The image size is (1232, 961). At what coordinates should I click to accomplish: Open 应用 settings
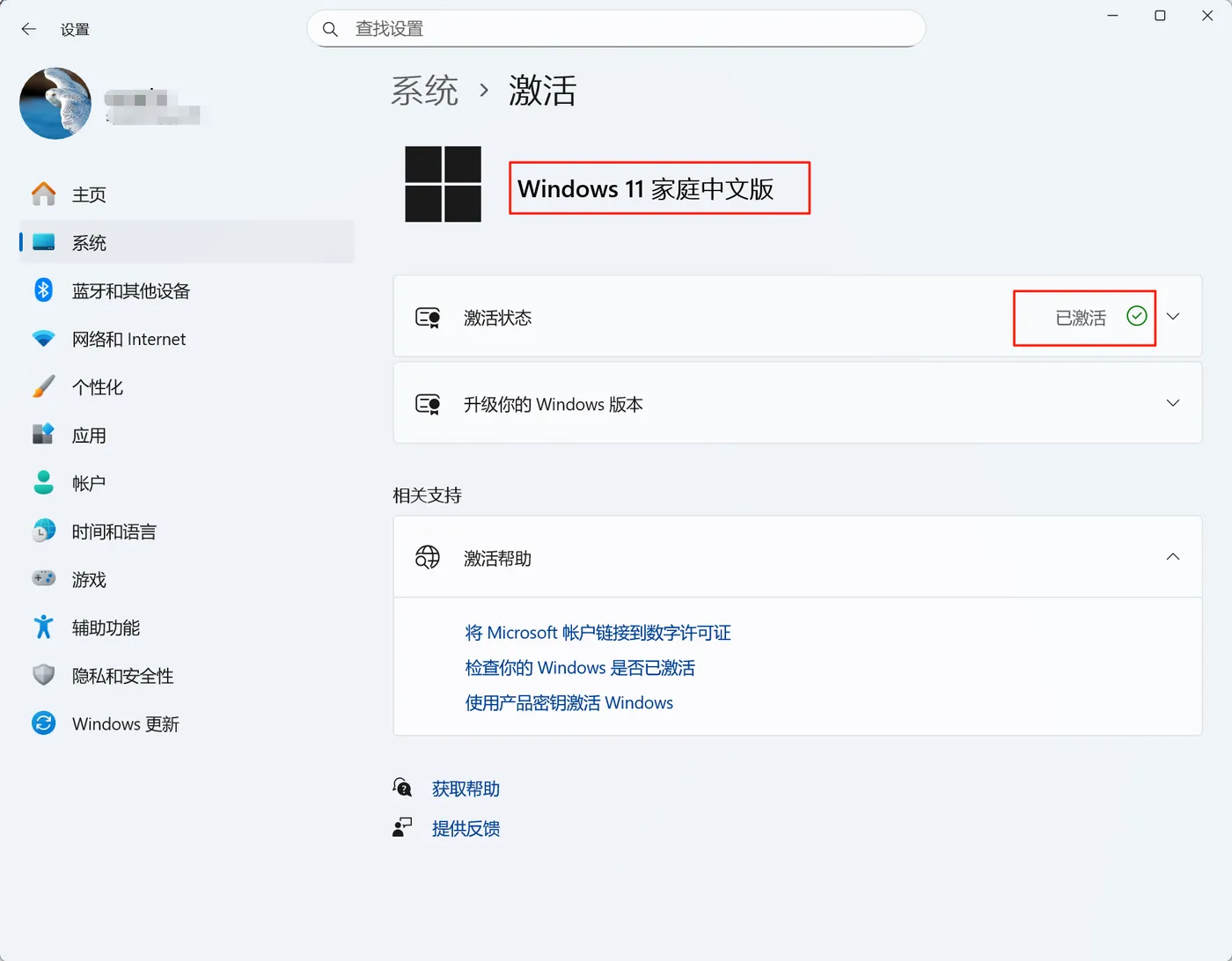[187, 435]
